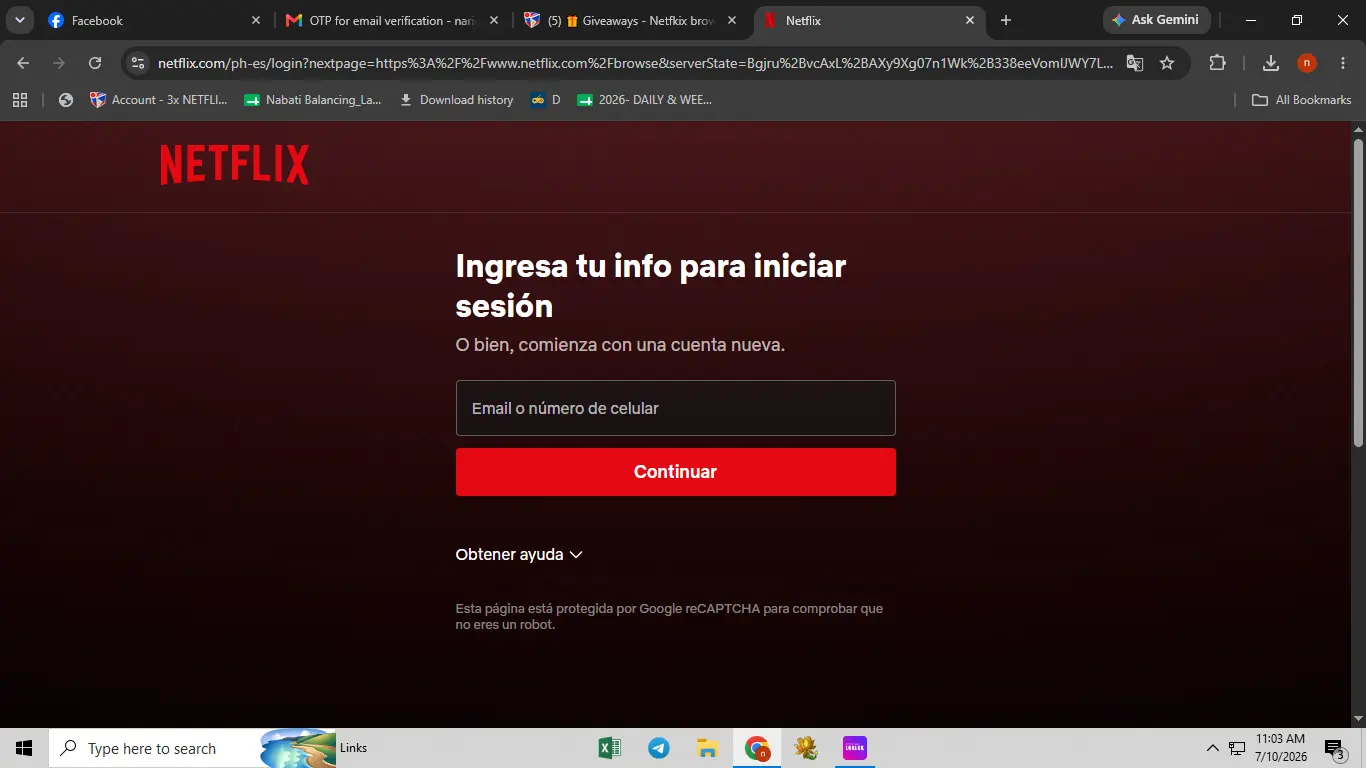Close the Giveaways tab

(x=732, y=20)
